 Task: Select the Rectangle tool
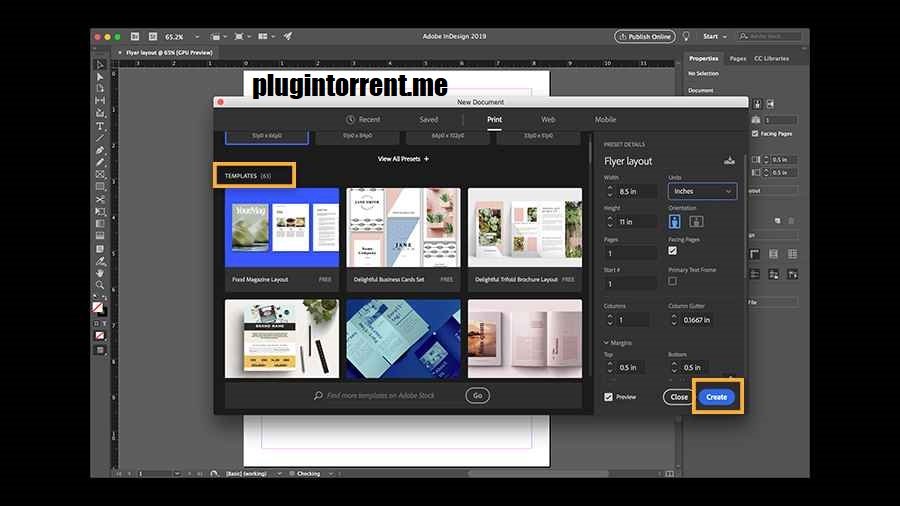100,186
